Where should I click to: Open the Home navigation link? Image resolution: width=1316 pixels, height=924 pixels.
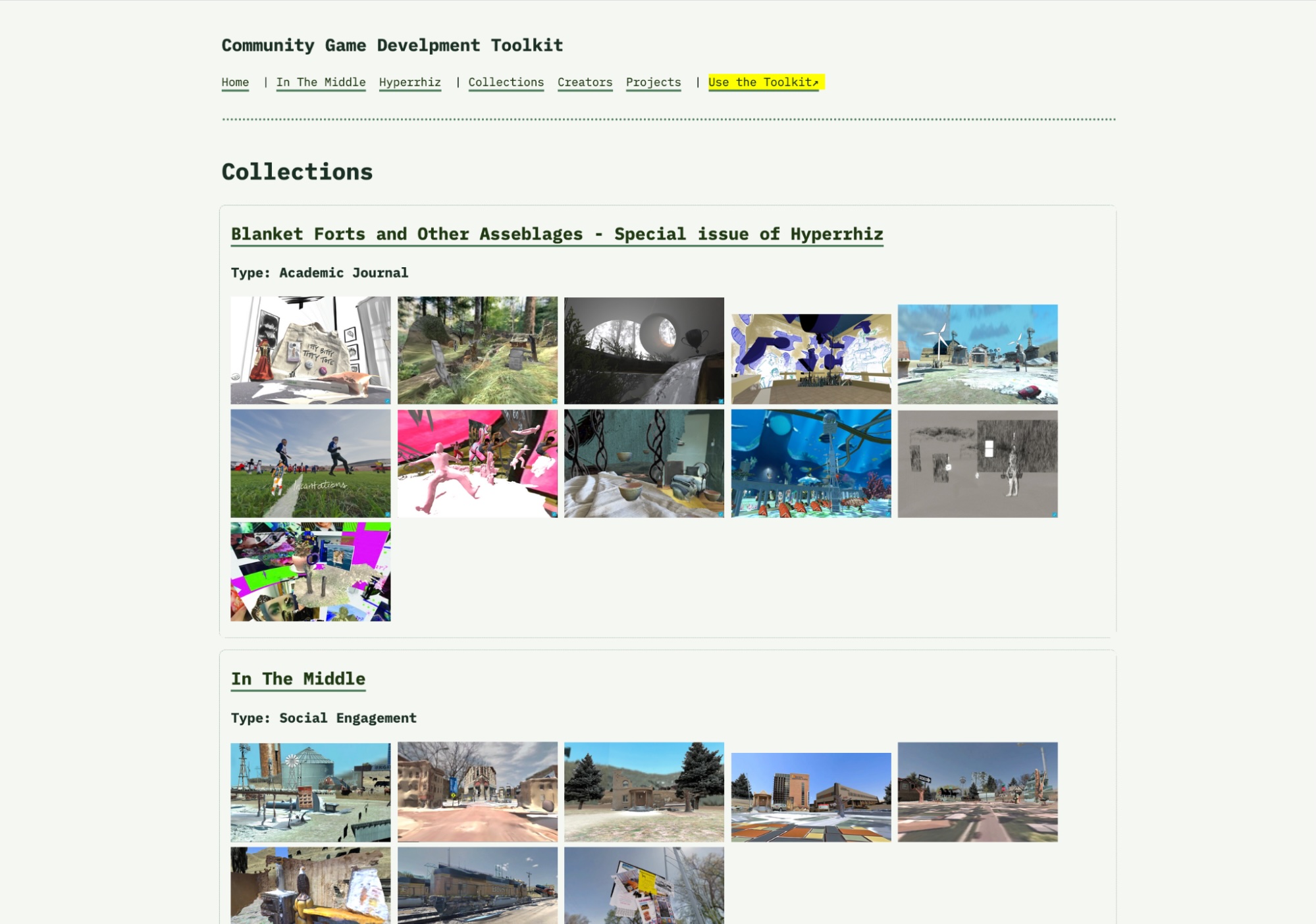pos(235,82)
